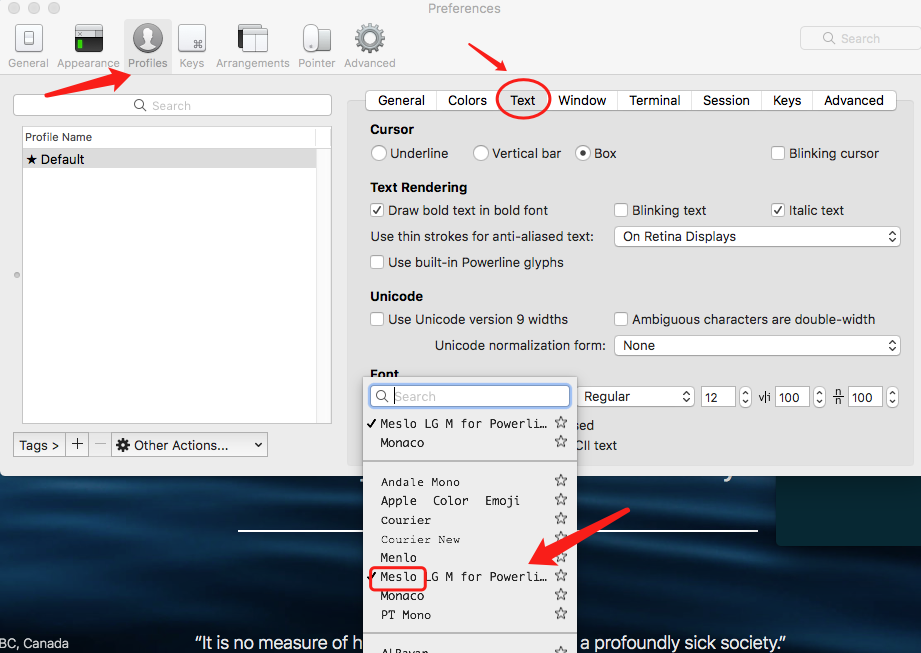Image resolution: width=921 pixels, height=653 pixels.
Task: Open the Pointer preferences icon
Action: pyautogui.click(x=317, y=46)
